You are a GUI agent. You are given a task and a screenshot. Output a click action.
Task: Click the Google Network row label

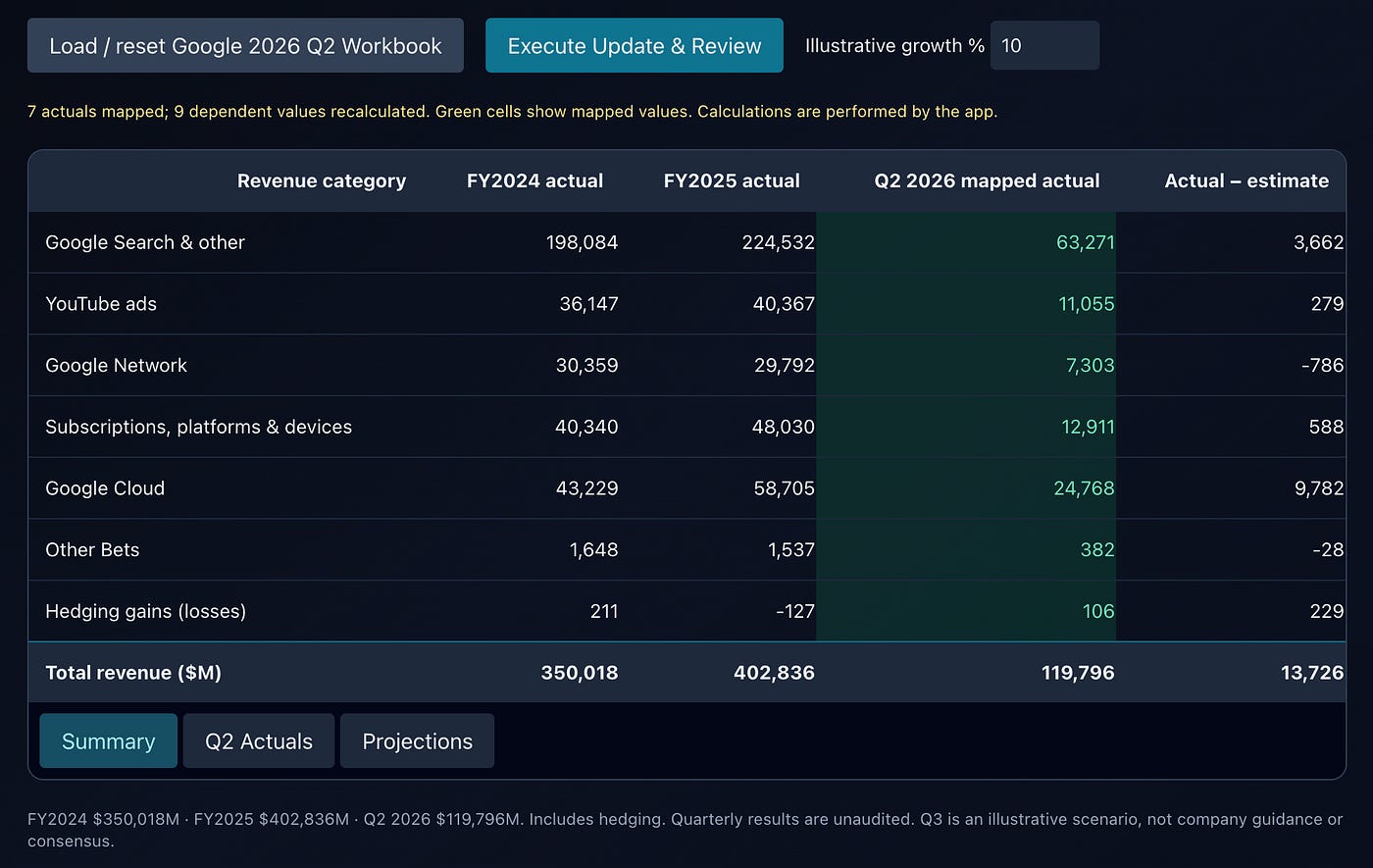tap(116, 365)
